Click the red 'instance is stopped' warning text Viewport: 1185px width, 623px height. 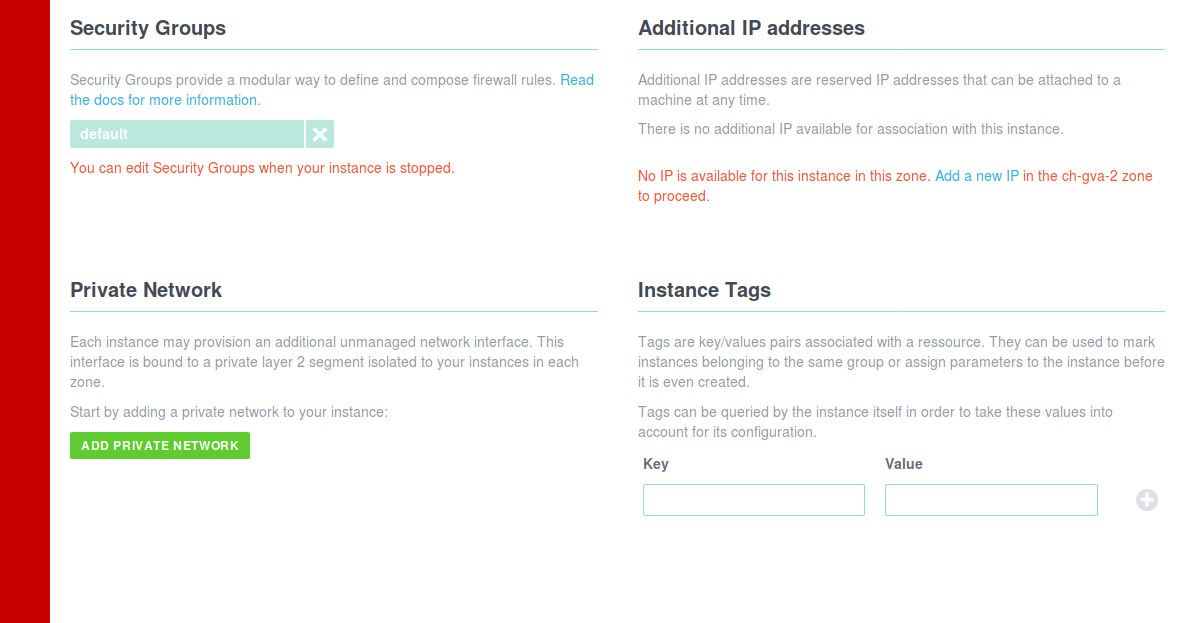[262, 168]
